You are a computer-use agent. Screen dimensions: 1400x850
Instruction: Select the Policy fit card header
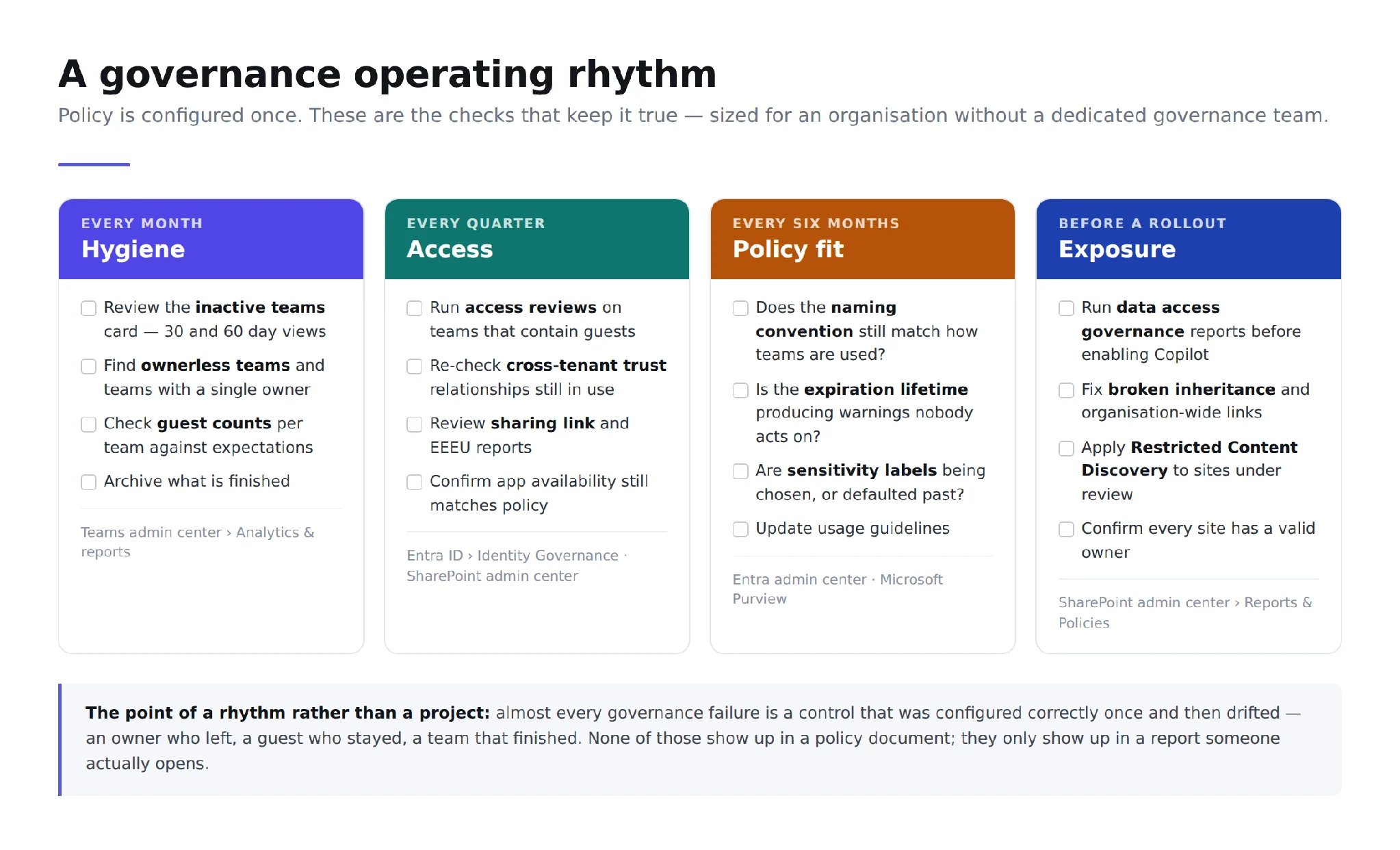click(863, 239)
